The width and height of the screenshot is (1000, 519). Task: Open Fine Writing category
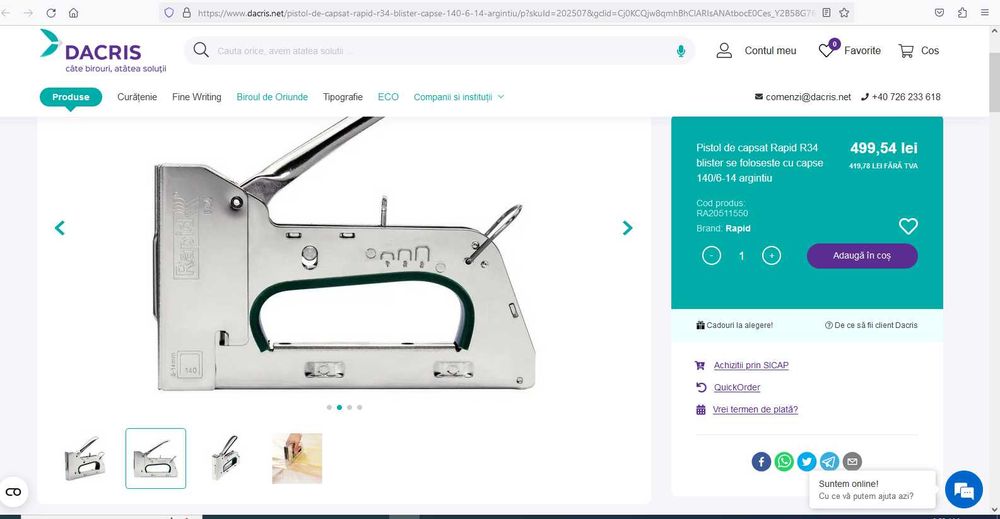coord(196,97)
